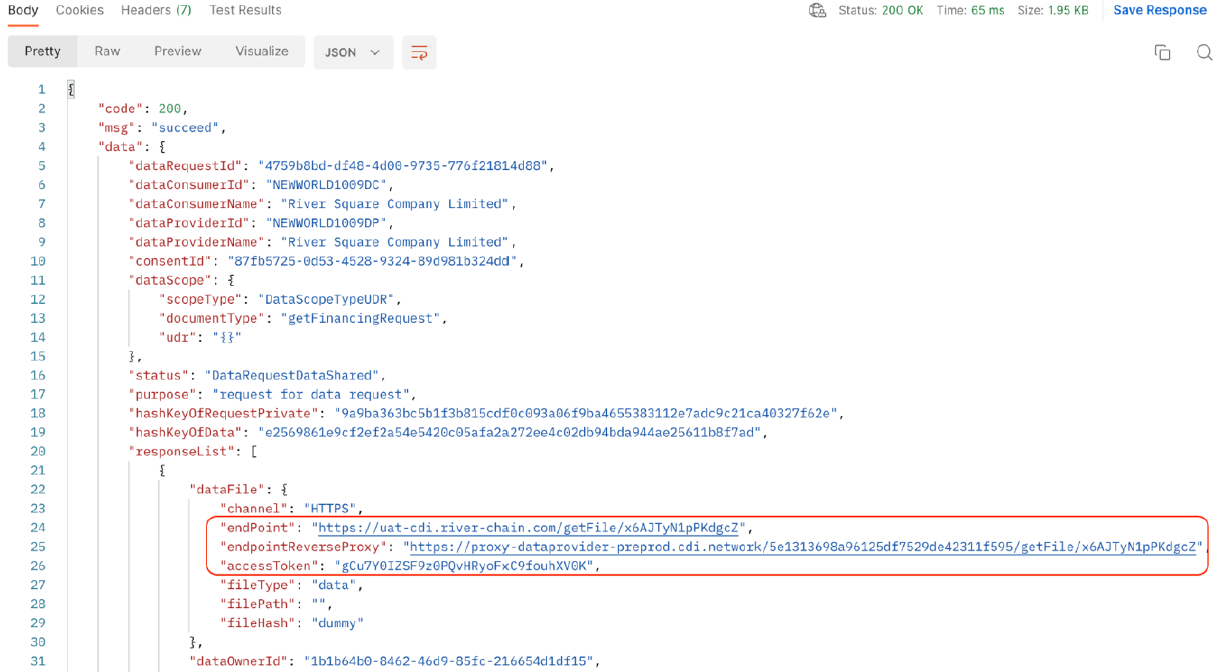Select the Pretty view mode
1223x672 pixels.
(43, 52)
